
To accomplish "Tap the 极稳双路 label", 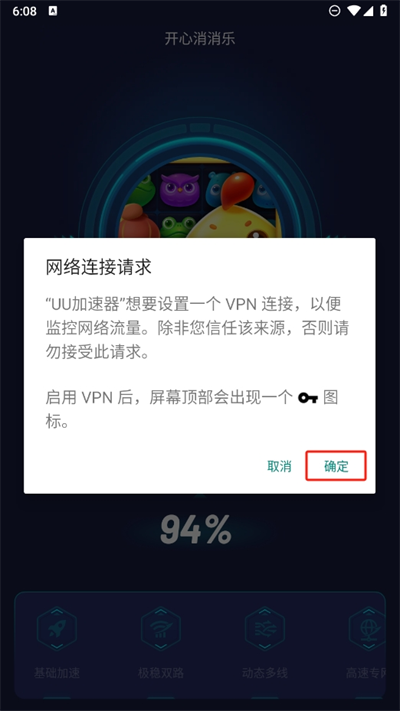I will (161, 672).
